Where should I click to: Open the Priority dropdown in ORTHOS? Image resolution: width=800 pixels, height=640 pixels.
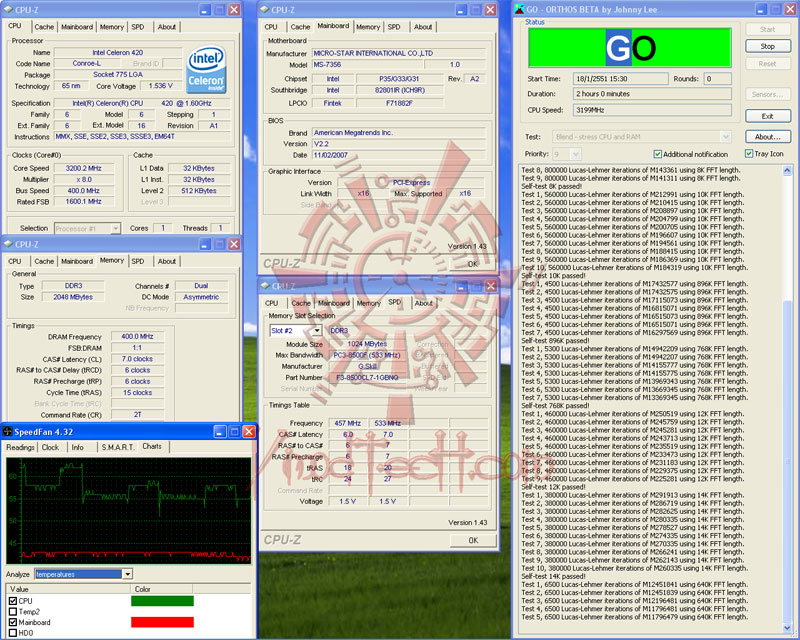576,154
